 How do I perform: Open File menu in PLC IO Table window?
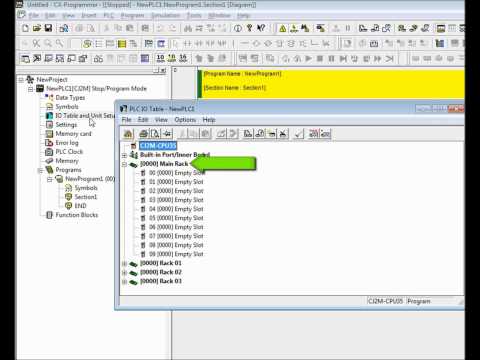point(126,120)
